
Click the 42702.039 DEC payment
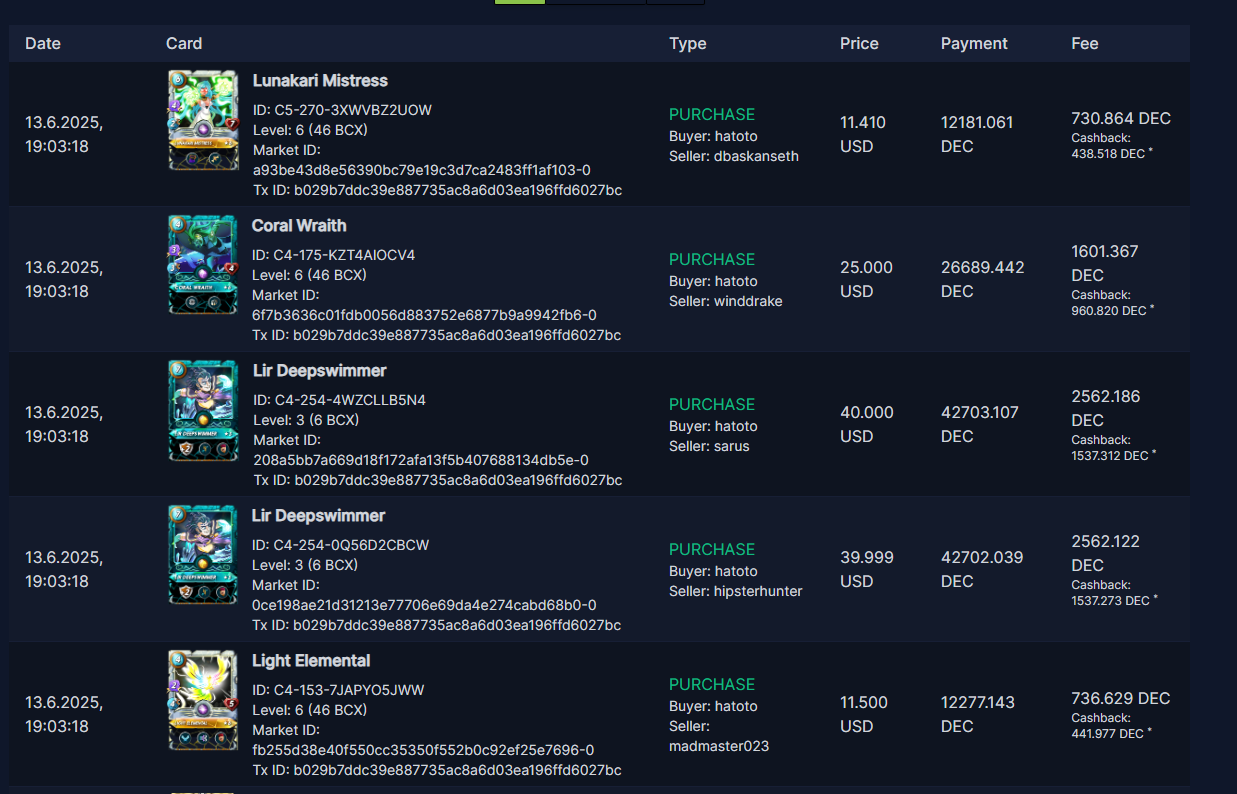click(982, 569)
